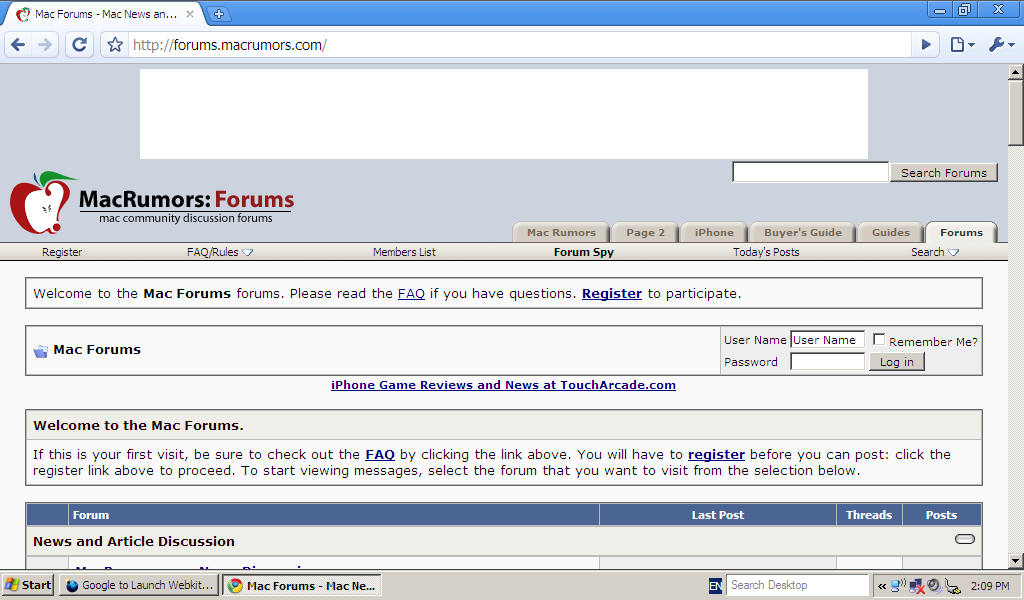Open the browser page menu icon
This screenshot has width=1024, height=600.
[x=961, y=44]
